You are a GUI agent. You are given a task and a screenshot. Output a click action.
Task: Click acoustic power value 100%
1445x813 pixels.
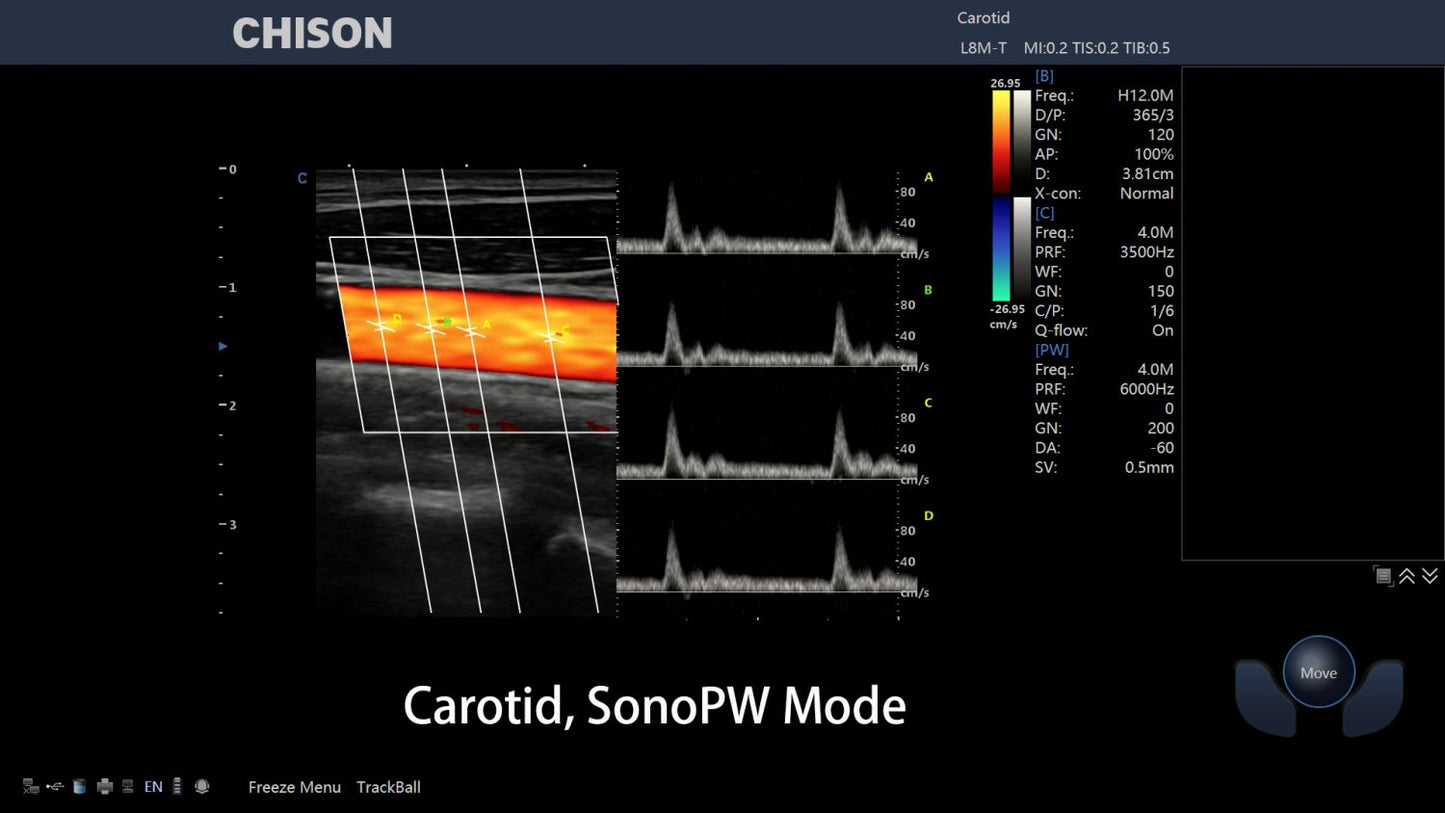1154,154
